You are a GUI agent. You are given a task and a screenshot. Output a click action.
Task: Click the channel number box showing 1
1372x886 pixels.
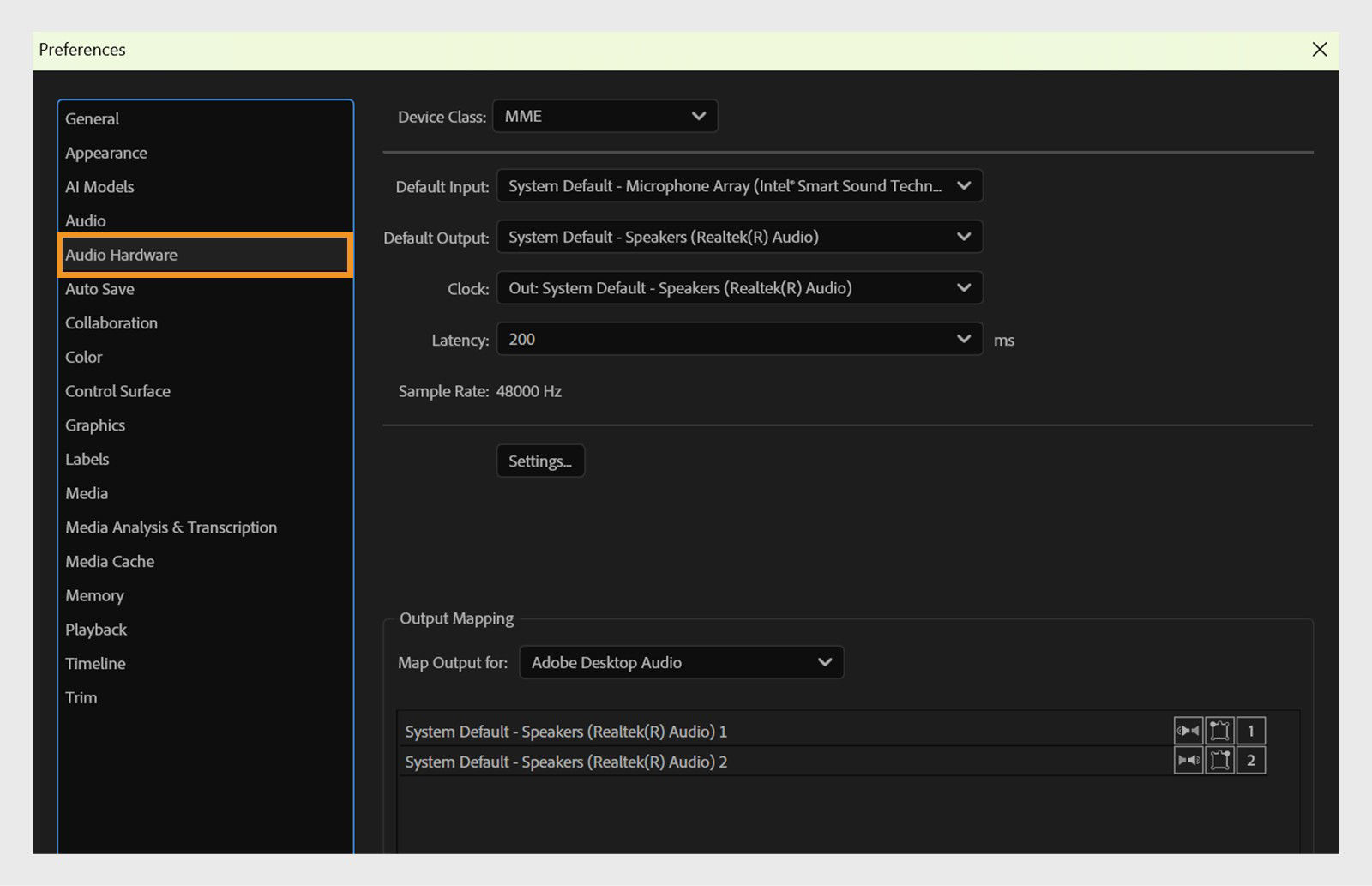(1251, 731)
